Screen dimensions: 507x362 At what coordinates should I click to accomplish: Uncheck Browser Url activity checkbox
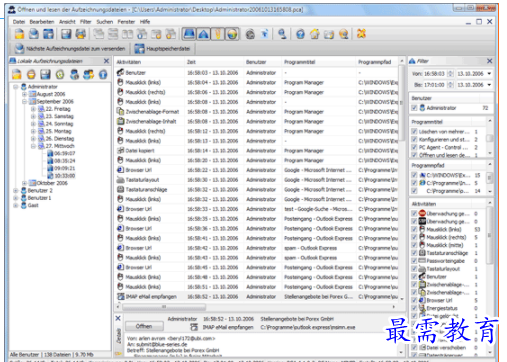click(x=414, y=300)
